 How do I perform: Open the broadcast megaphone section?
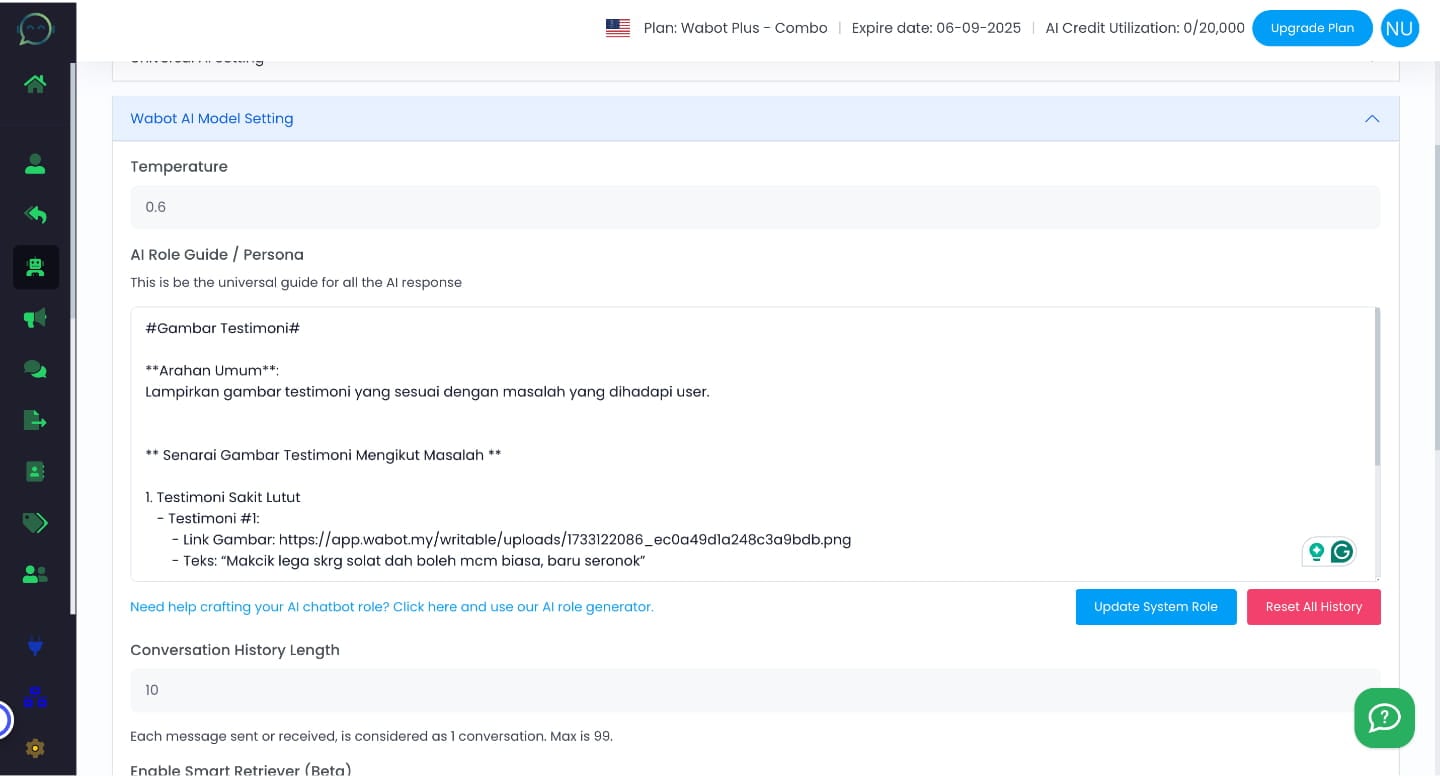tap(35, 317)
